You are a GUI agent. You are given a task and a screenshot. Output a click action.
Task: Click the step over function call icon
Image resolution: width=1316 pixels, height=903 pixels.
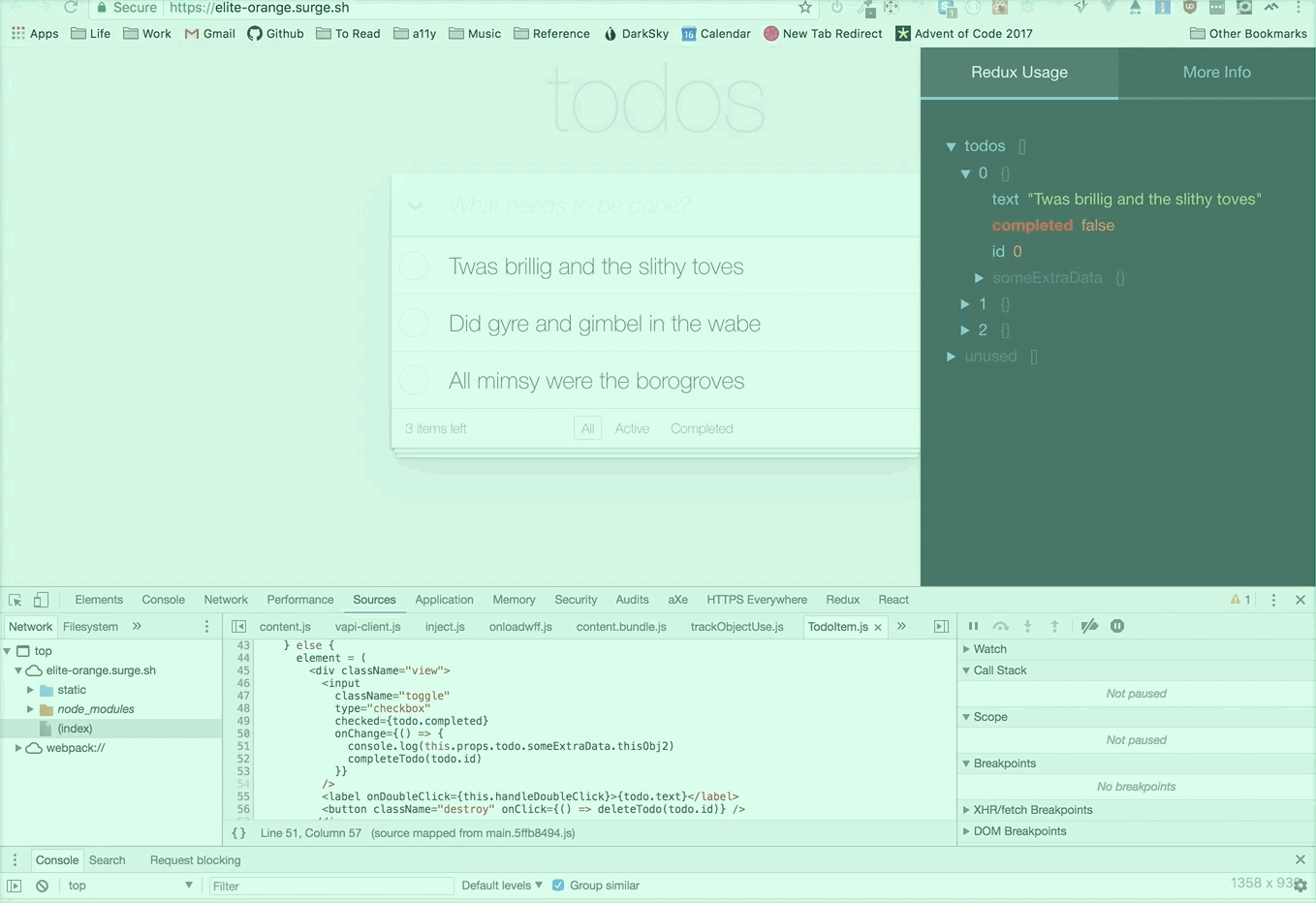1001,626
